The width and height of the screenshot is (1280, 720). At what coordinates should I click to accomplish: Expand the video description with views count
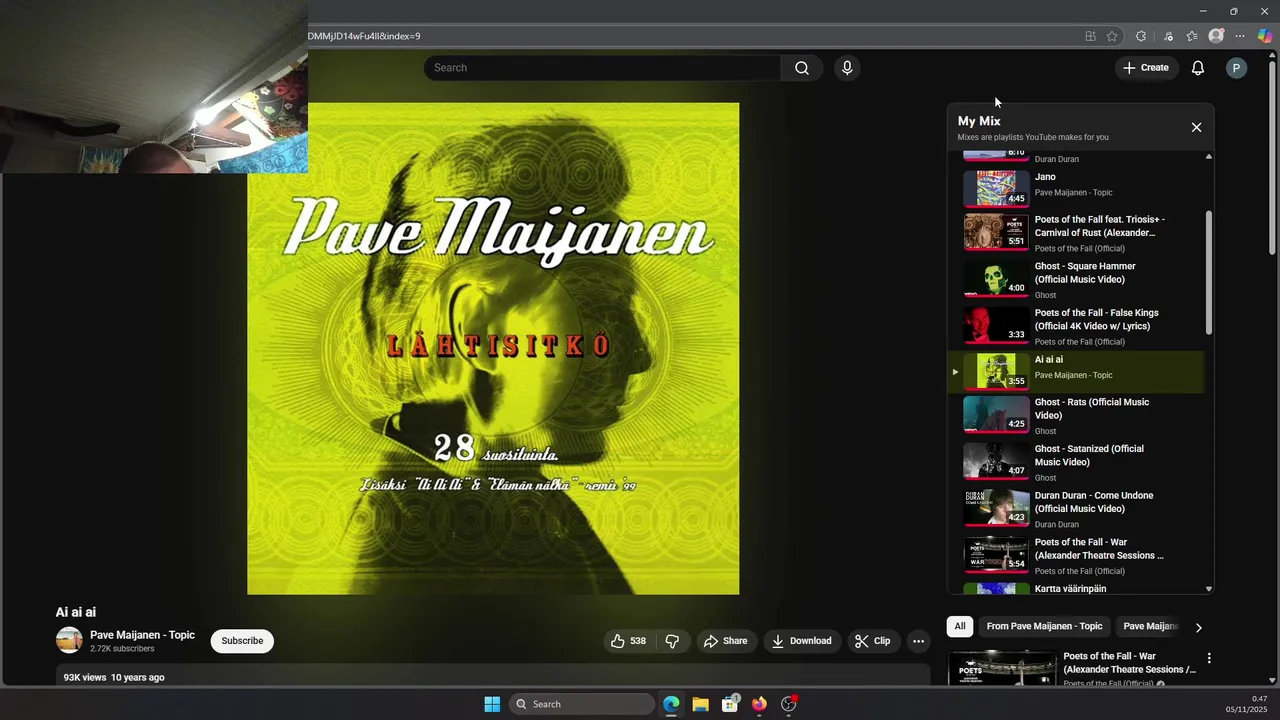coord(493,677)
